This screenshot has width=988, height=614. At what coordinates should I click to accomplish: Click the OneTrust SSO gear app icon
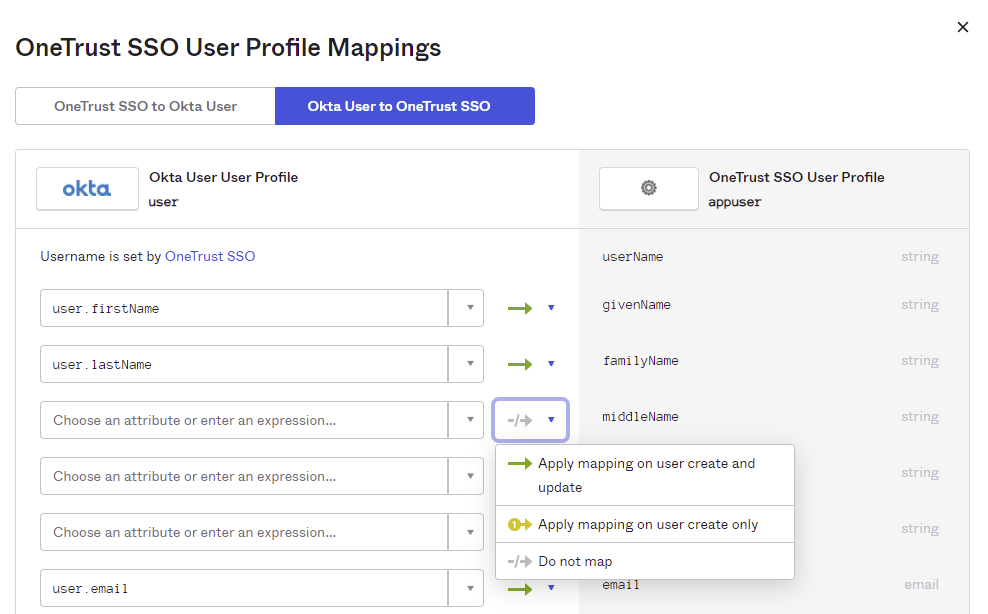point(648,188)
